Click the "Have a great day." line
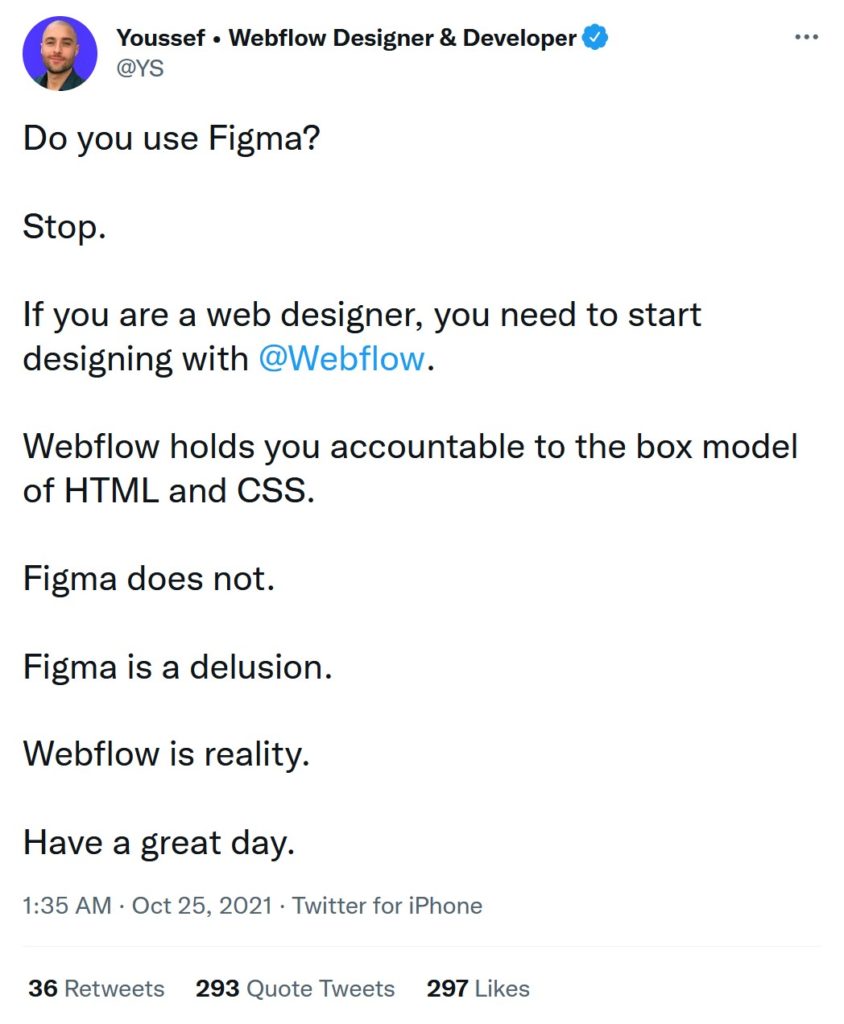The width and height of the screenshot is (844, 1024). (x=159, y=842)
